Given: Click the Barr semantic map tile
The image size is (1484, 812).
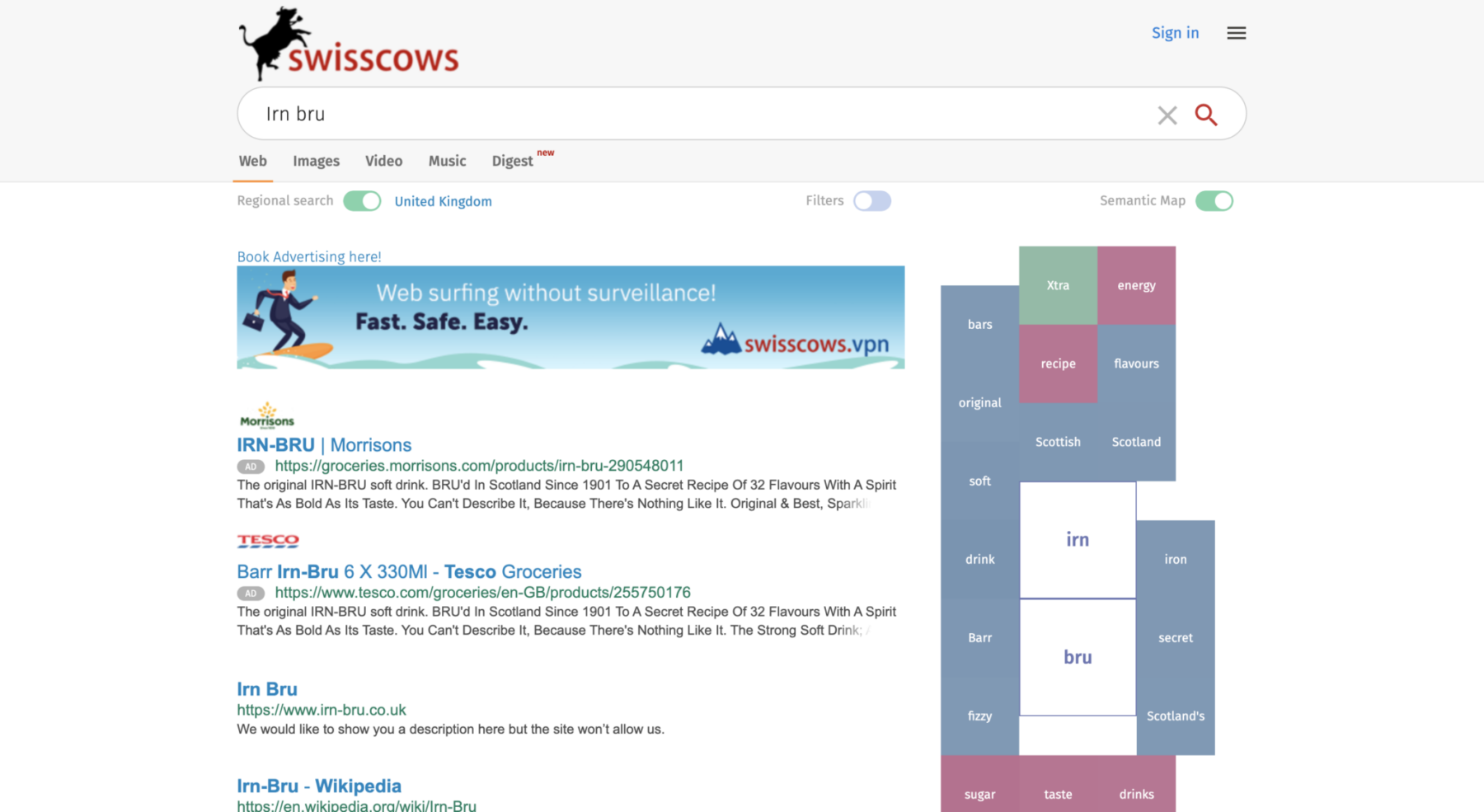Looking at the screenshot, I should pos(979,638).
